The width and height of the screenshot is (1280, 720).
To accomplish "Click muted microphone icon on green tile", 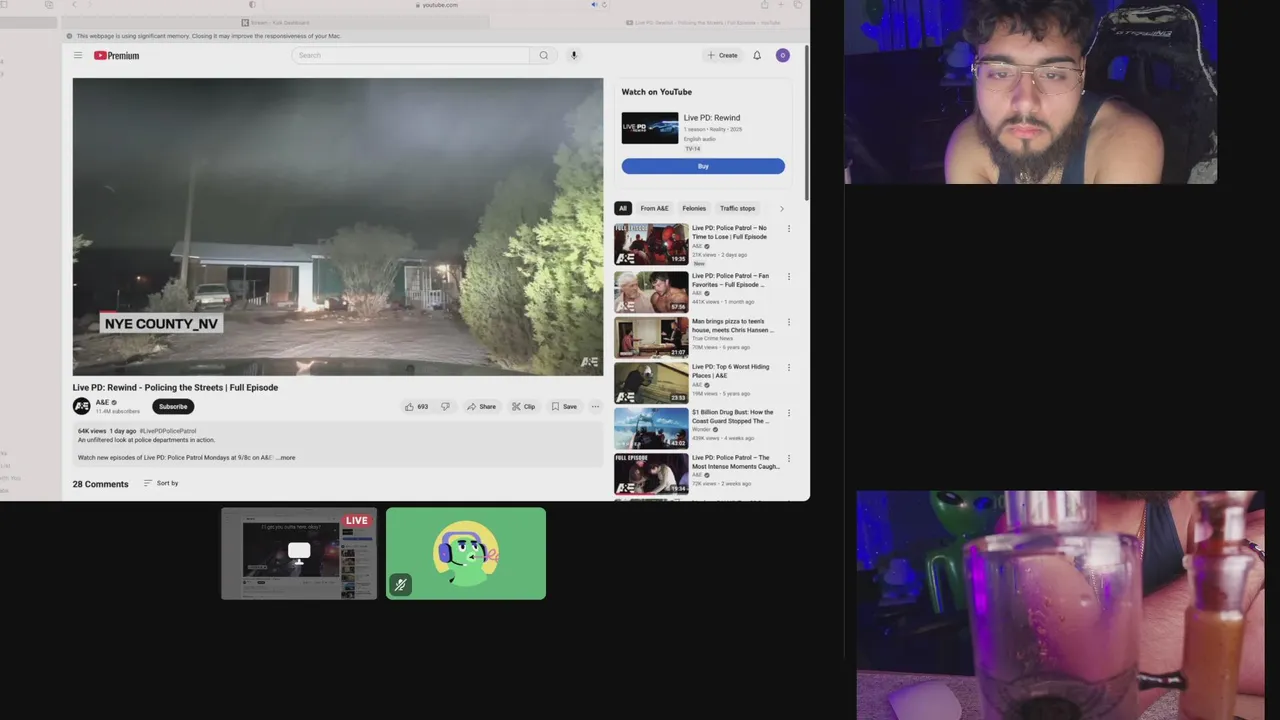I will point(400,585).
